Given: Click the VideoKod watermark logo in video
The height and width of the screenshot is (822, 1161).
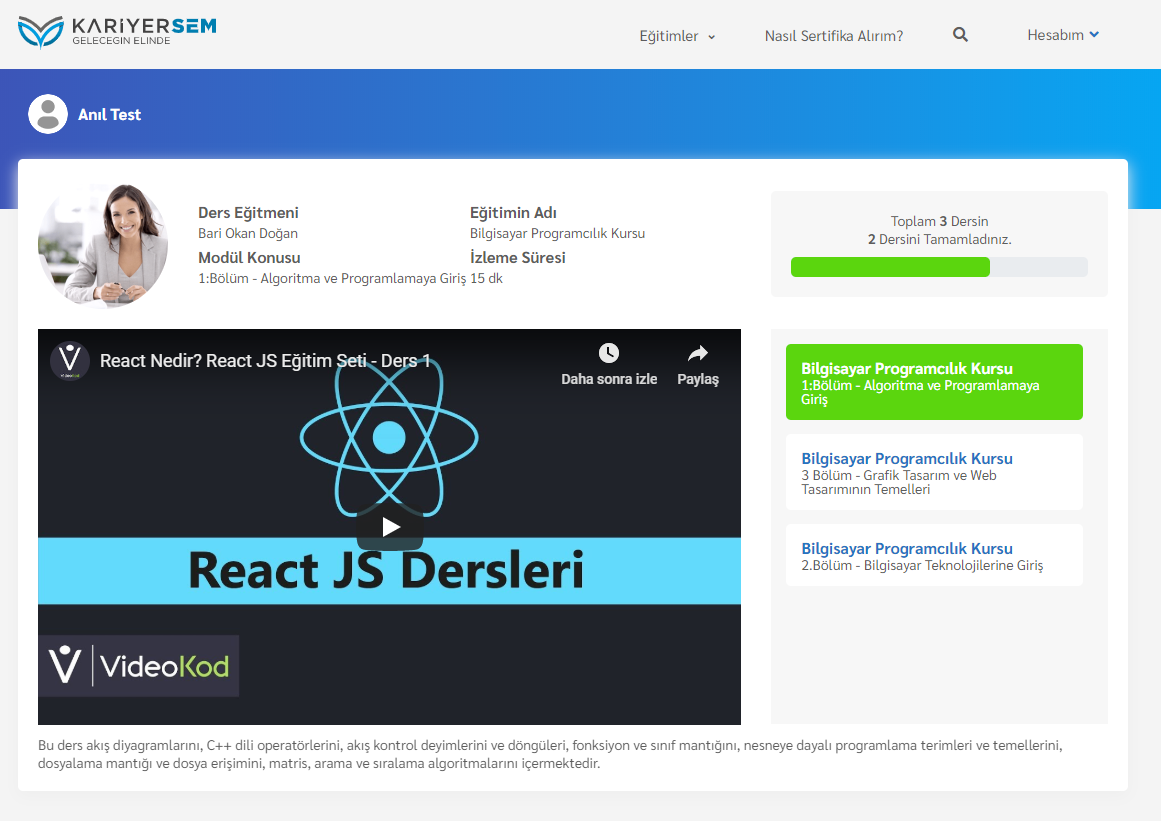Looking at the screenshot, I should pyautogui.click(x=138, y=666).
